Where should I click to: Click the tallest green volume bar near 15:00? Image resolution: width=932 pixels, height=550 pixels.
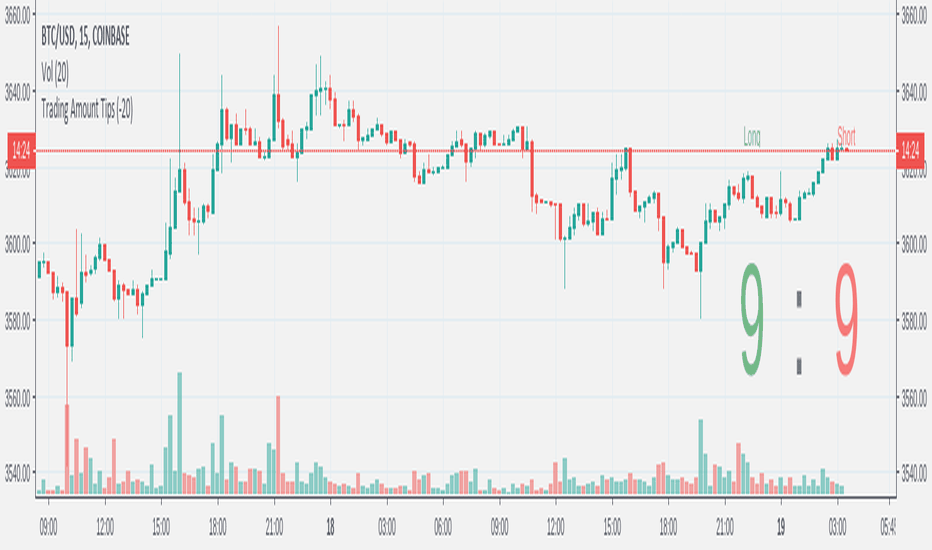click(180, 433)
